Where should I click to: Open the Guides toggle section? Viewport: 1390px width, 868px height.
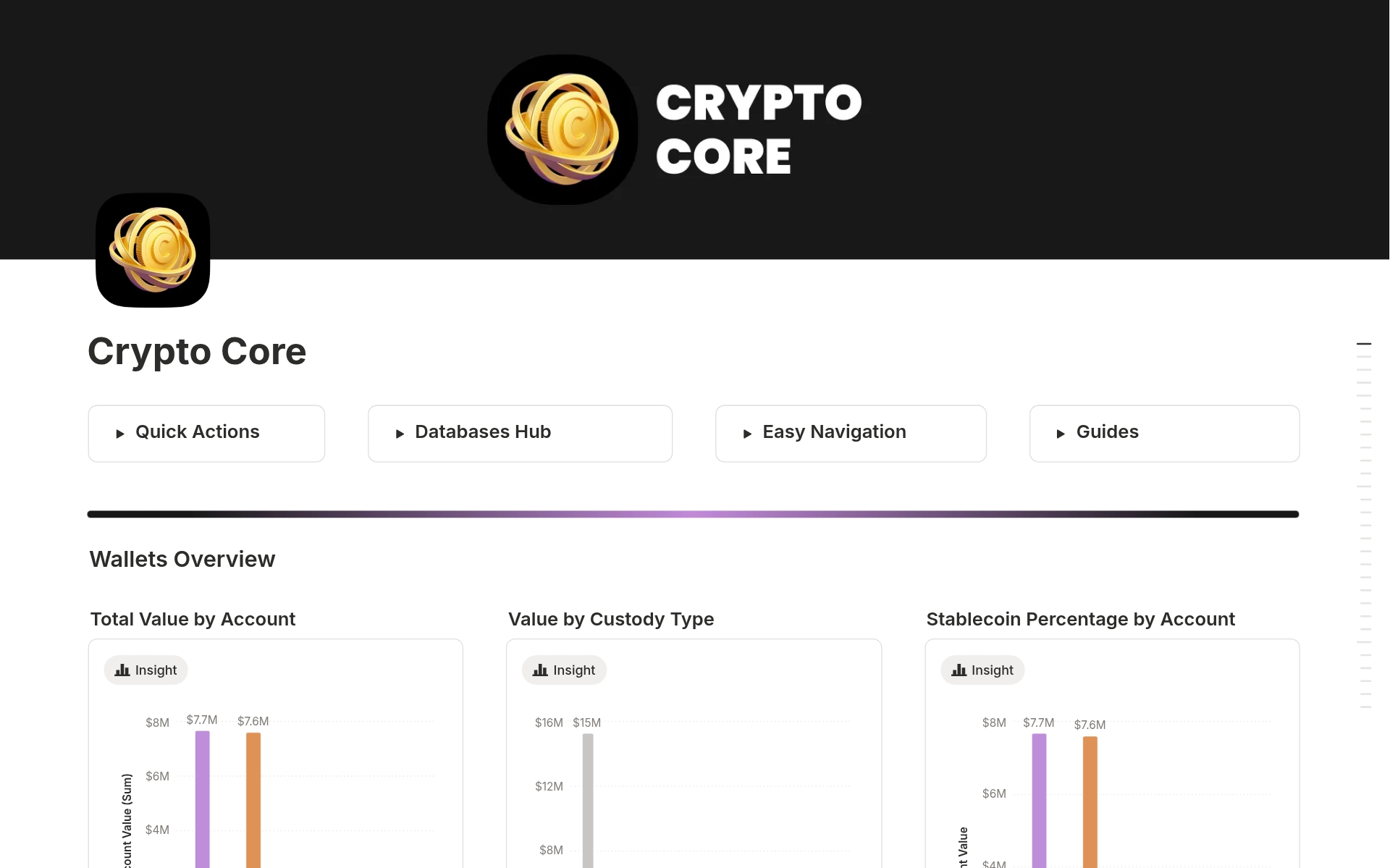(1107, 432)
